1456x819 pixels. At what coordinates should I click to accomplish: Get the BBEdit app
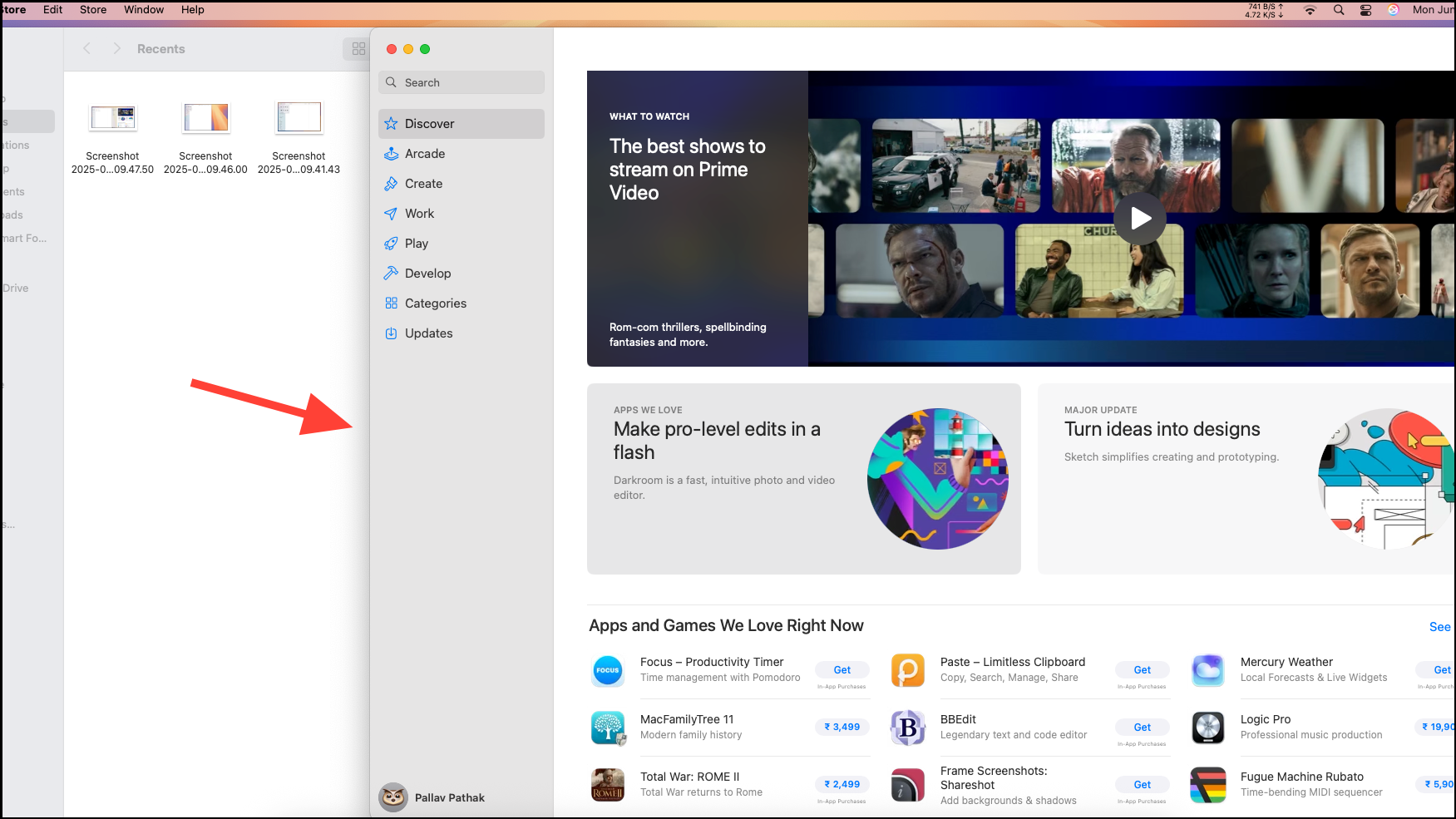pyautogui.click(x=1143, y=728)
